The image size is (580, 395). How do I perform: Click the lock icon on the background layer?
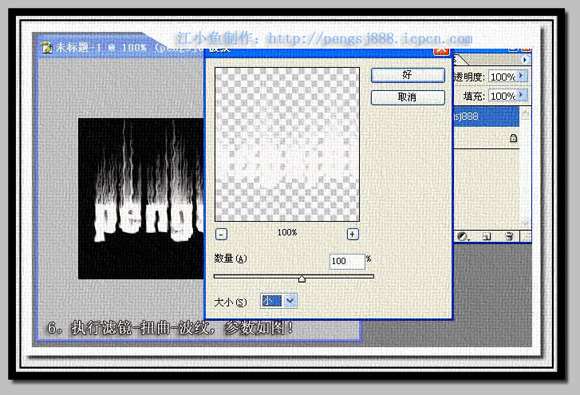tap(513, 138)
